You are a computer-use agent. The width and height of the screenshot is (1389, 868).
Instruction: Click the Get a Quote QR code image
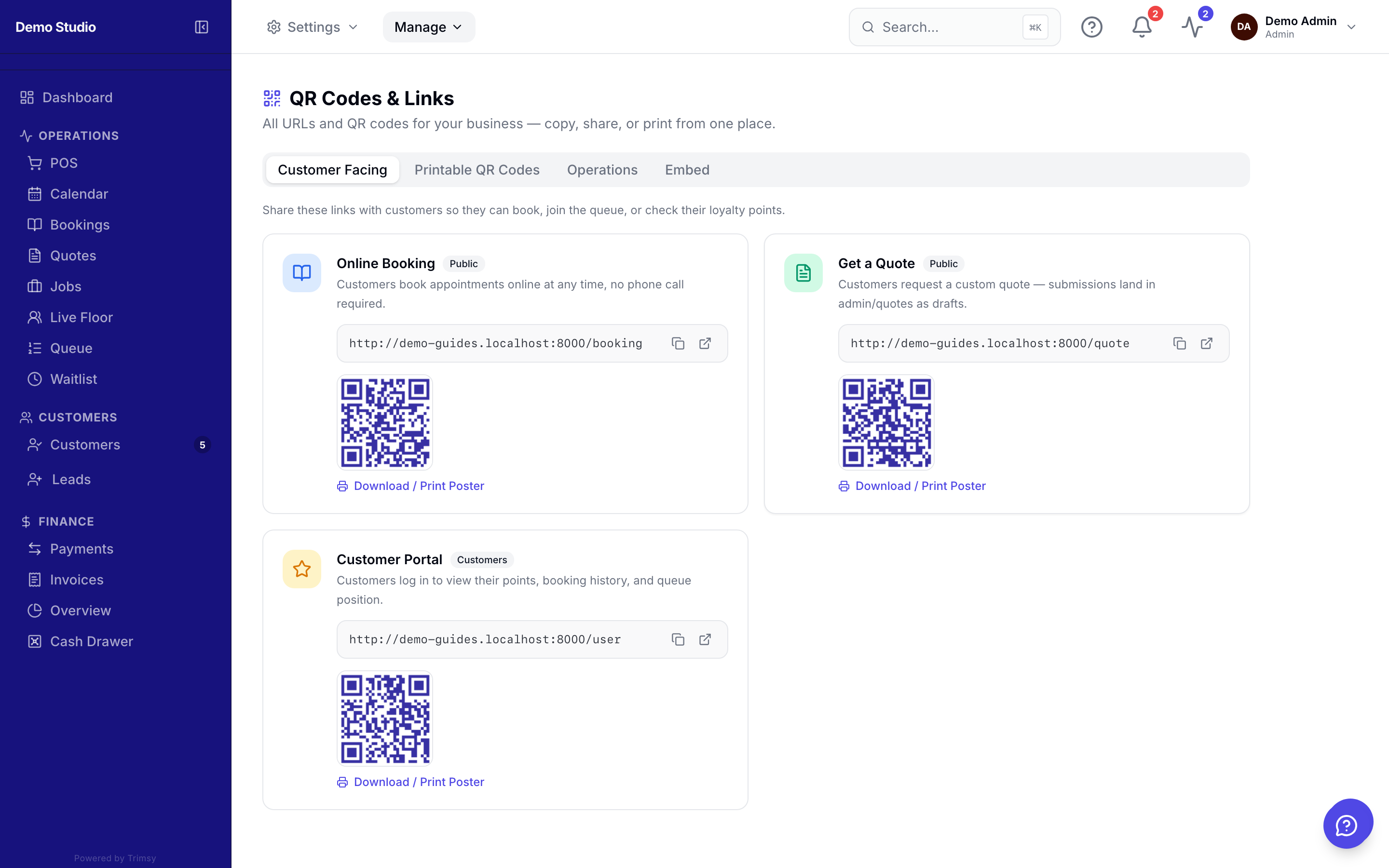point(886,422)
